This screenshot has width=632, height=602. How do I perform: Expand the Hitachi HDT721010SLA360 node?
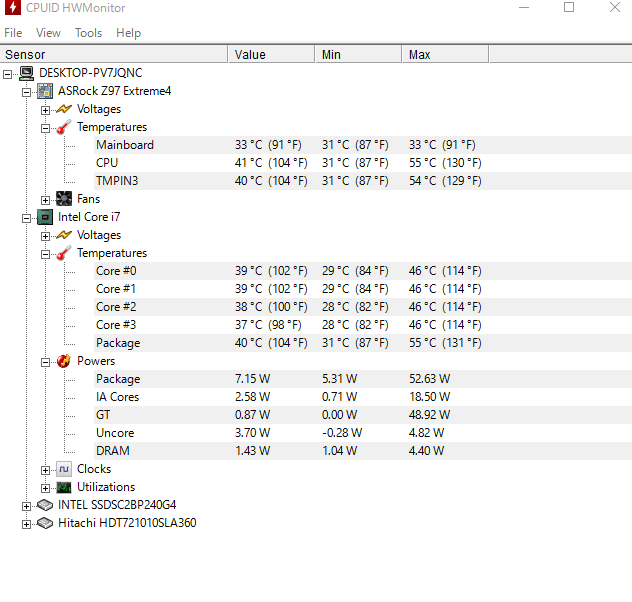coord(26,524)
